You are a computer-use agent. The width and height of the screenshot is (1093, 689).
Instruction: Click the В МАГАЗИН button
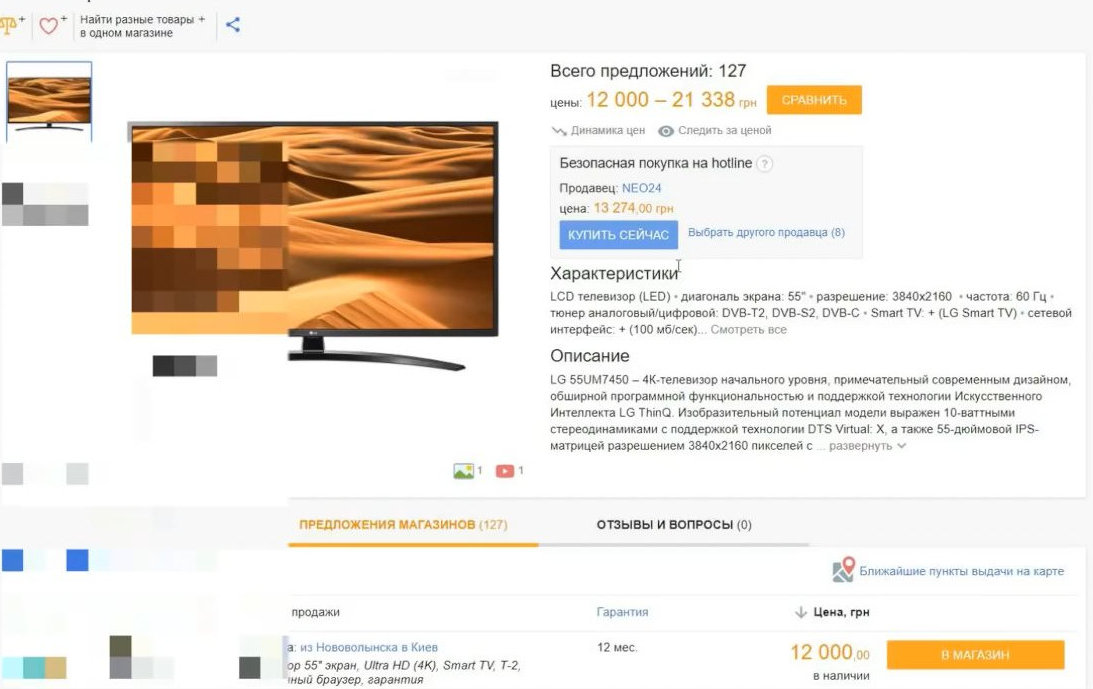coord(975,655)
